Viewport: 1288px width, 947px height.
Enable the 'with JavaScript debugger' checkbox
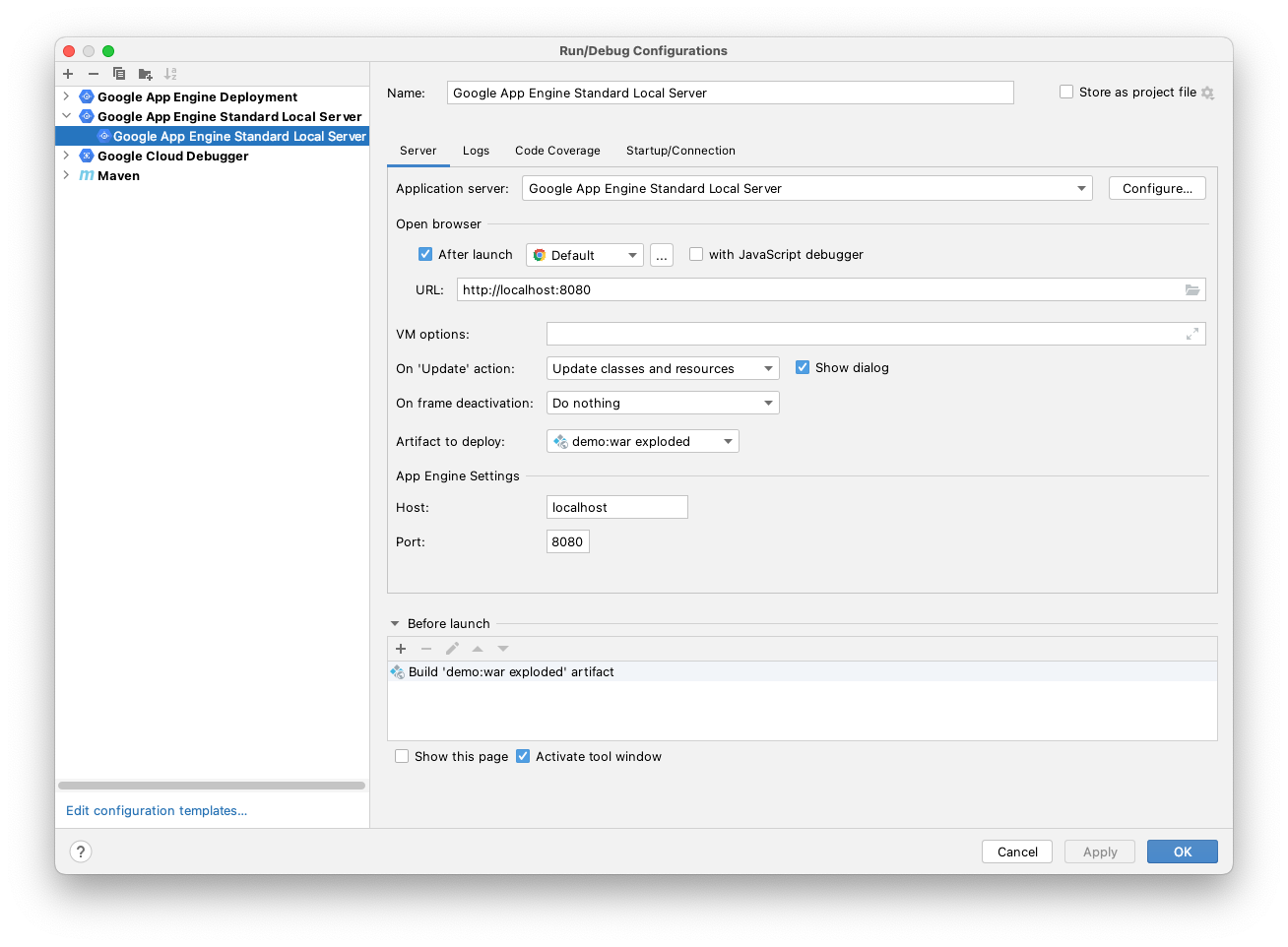point(696,254)
